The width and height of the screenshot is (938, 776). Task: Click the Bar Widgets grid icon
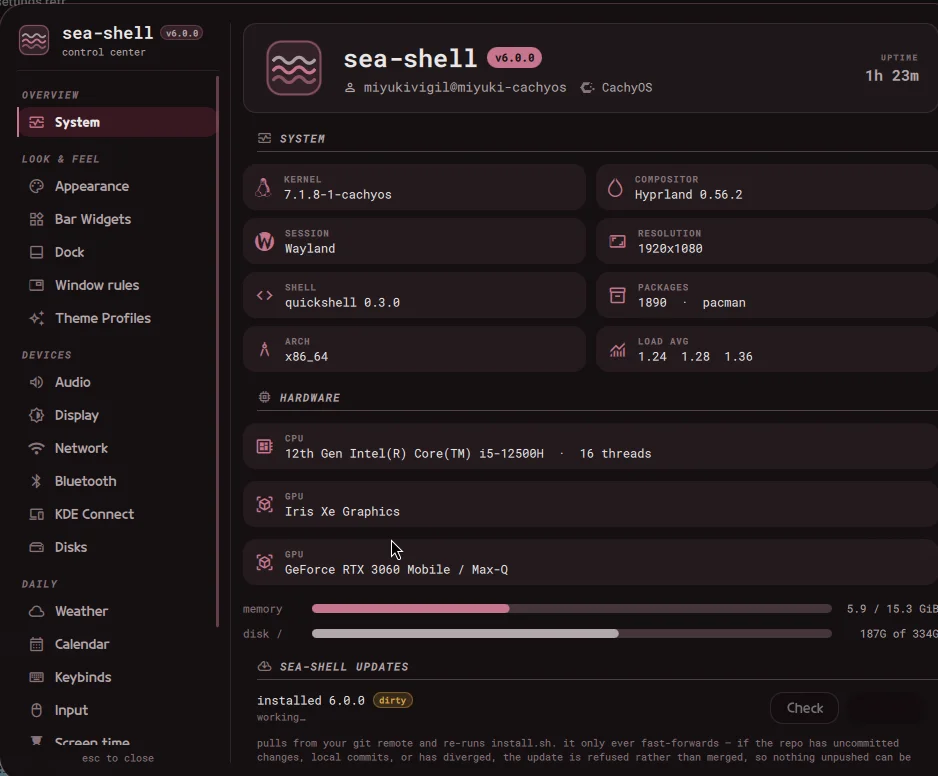pos(36,219)
